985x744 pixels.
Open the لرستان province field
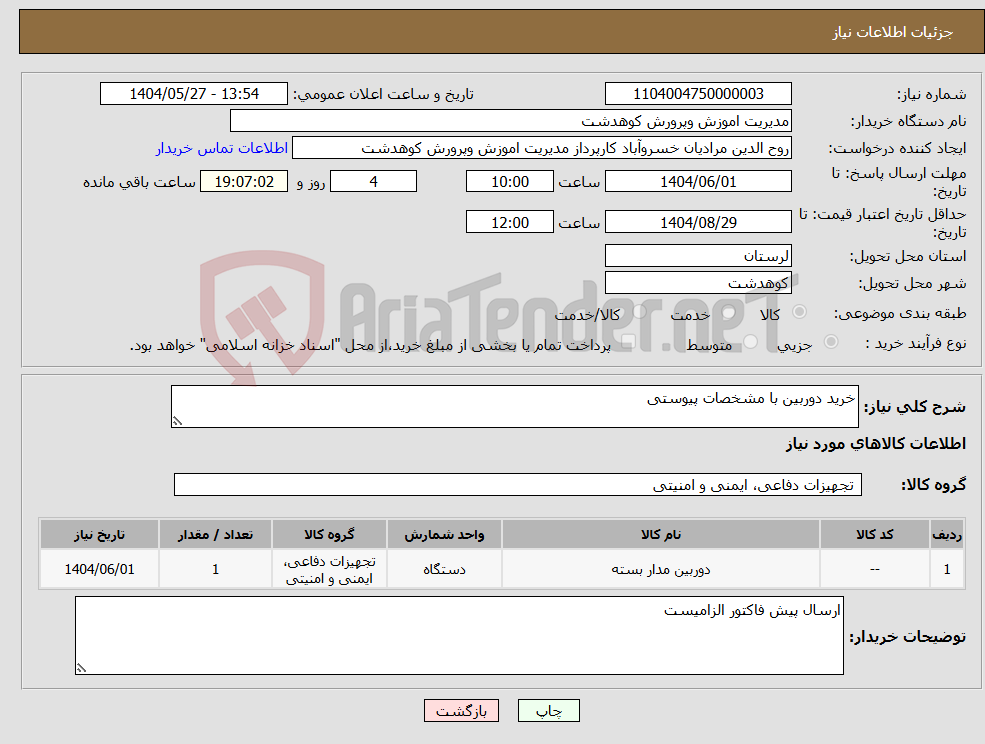click(x=698, y=255)
